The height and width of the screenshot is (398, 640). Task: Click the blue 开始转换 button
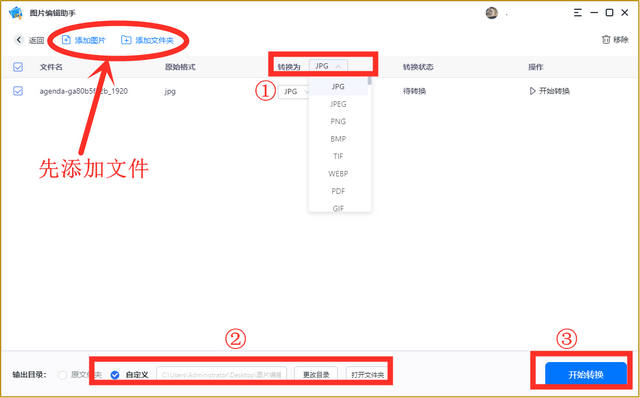pyautogui.click(x=586, y=374)
